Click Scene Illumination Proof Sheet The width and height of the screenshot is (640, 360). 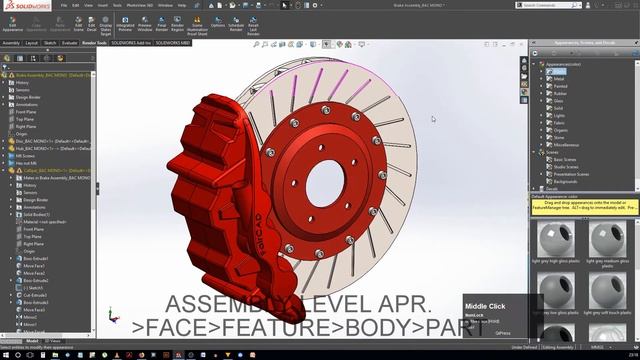click(197, 26)
